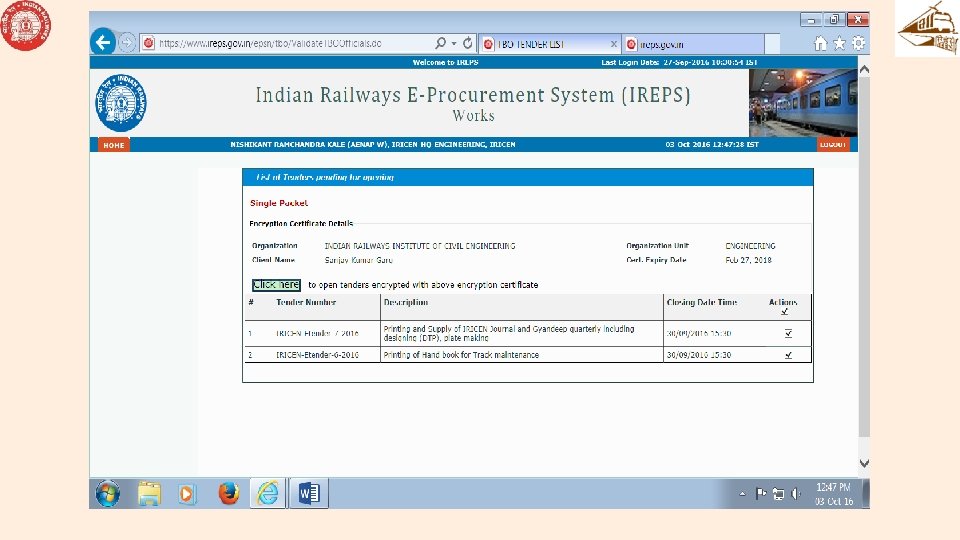This screenshot has width=960, height=540.
Task: Click the vertical scrollbar thumb
Action: tap(864, 256)
